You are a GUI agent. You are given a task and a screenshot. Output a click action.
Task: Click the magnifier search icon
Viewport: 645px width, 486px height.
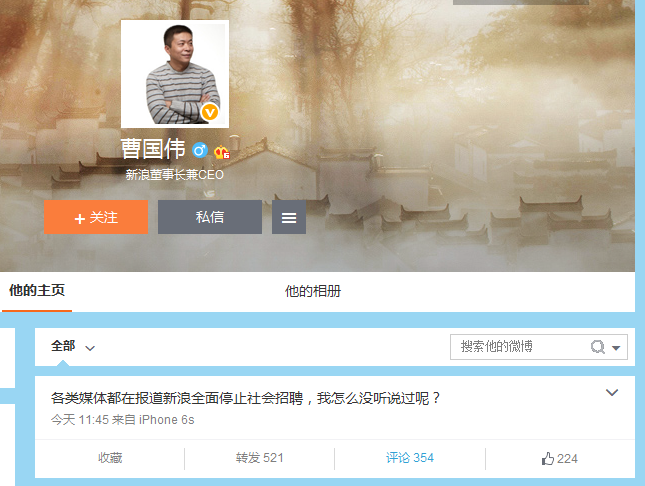coord(598,347)
